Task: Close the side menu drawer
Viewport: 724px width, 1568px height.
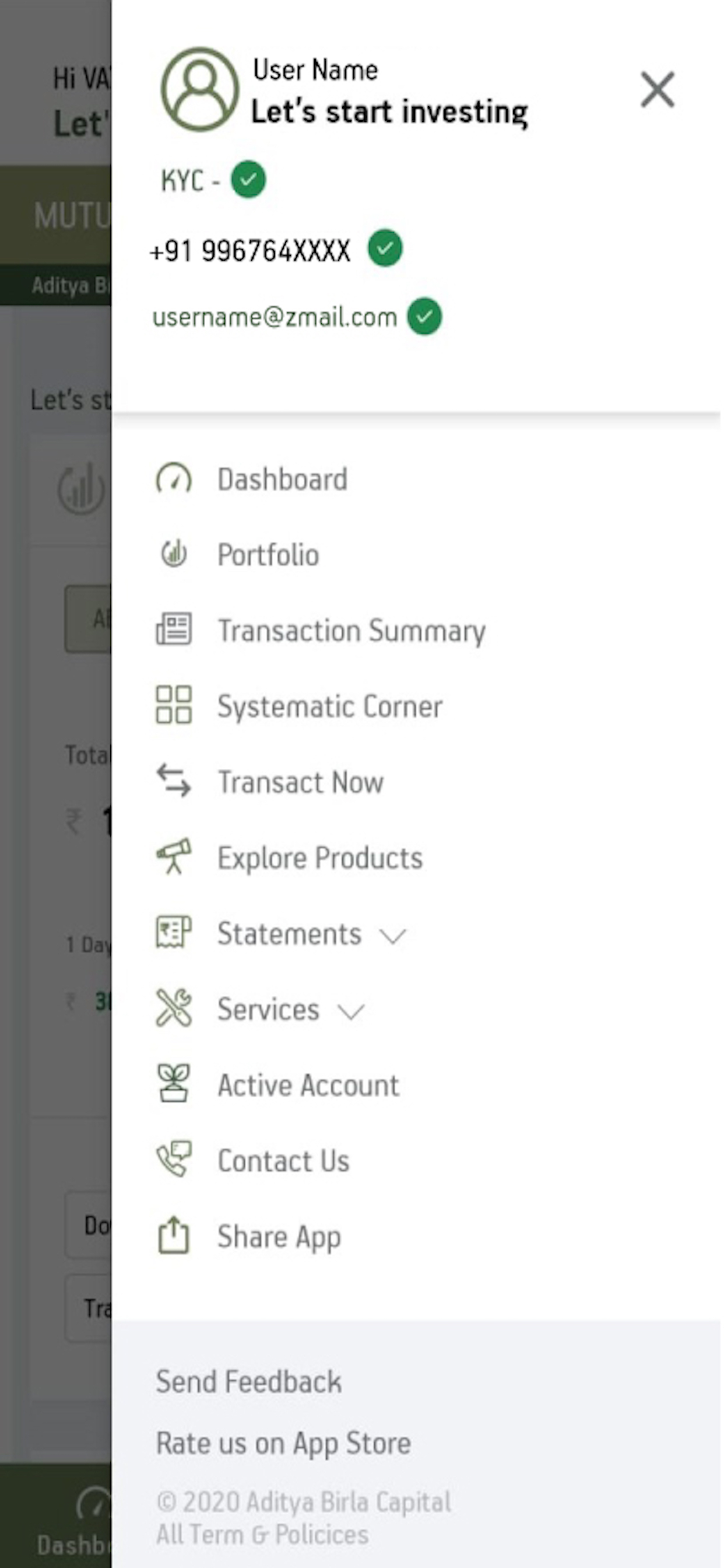Action: point(658,90)
